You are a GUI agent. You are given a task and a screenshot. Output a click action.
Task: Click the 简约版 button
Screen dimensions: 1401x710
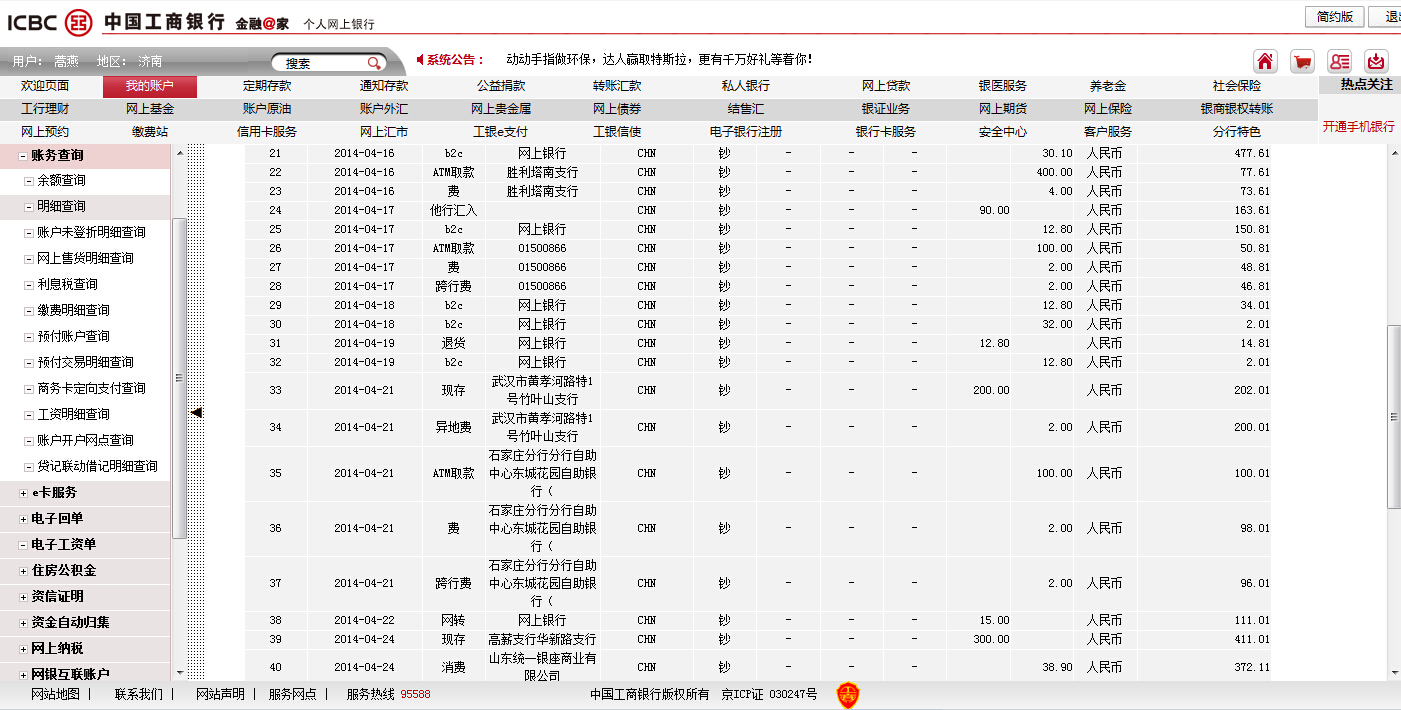tap(1334, 17)
